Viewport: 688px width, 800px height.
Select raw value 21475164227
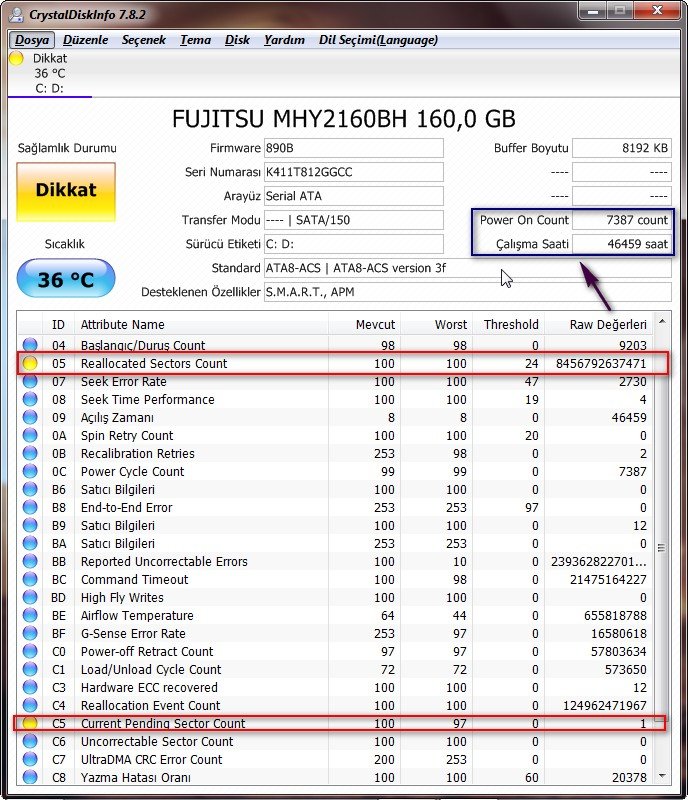point(608,580)
